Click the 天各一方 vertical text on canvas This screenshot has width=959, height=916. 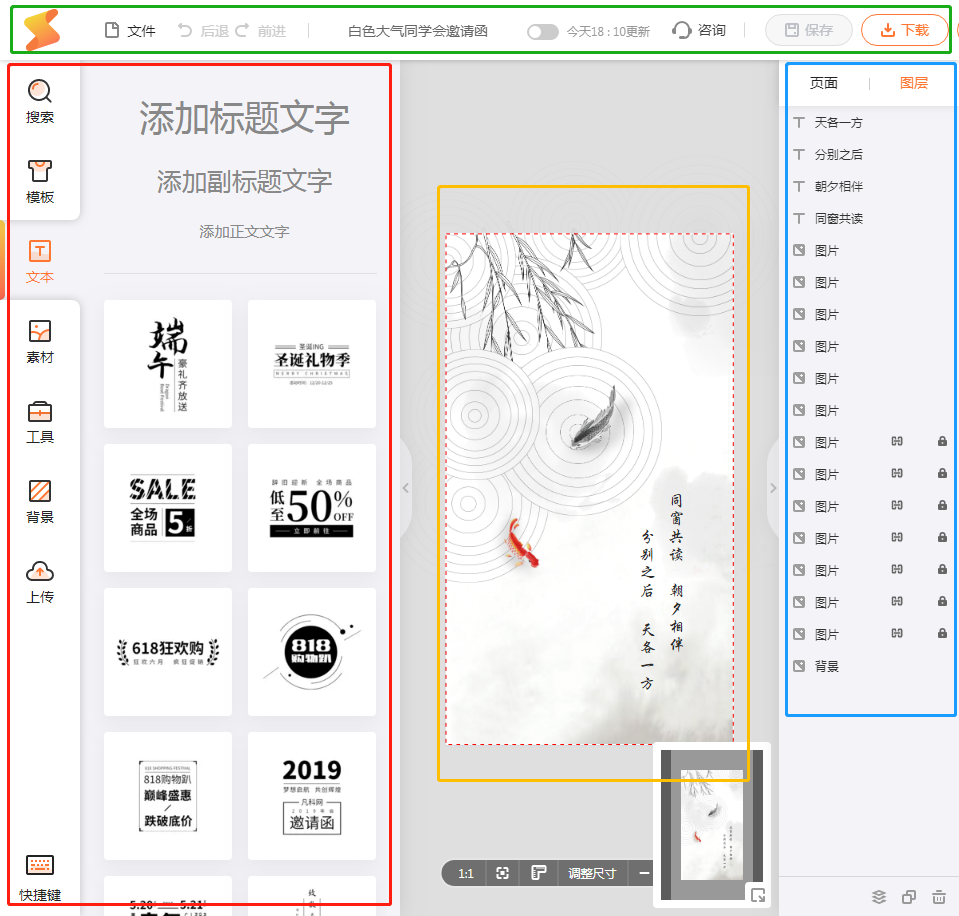[647, 656]
